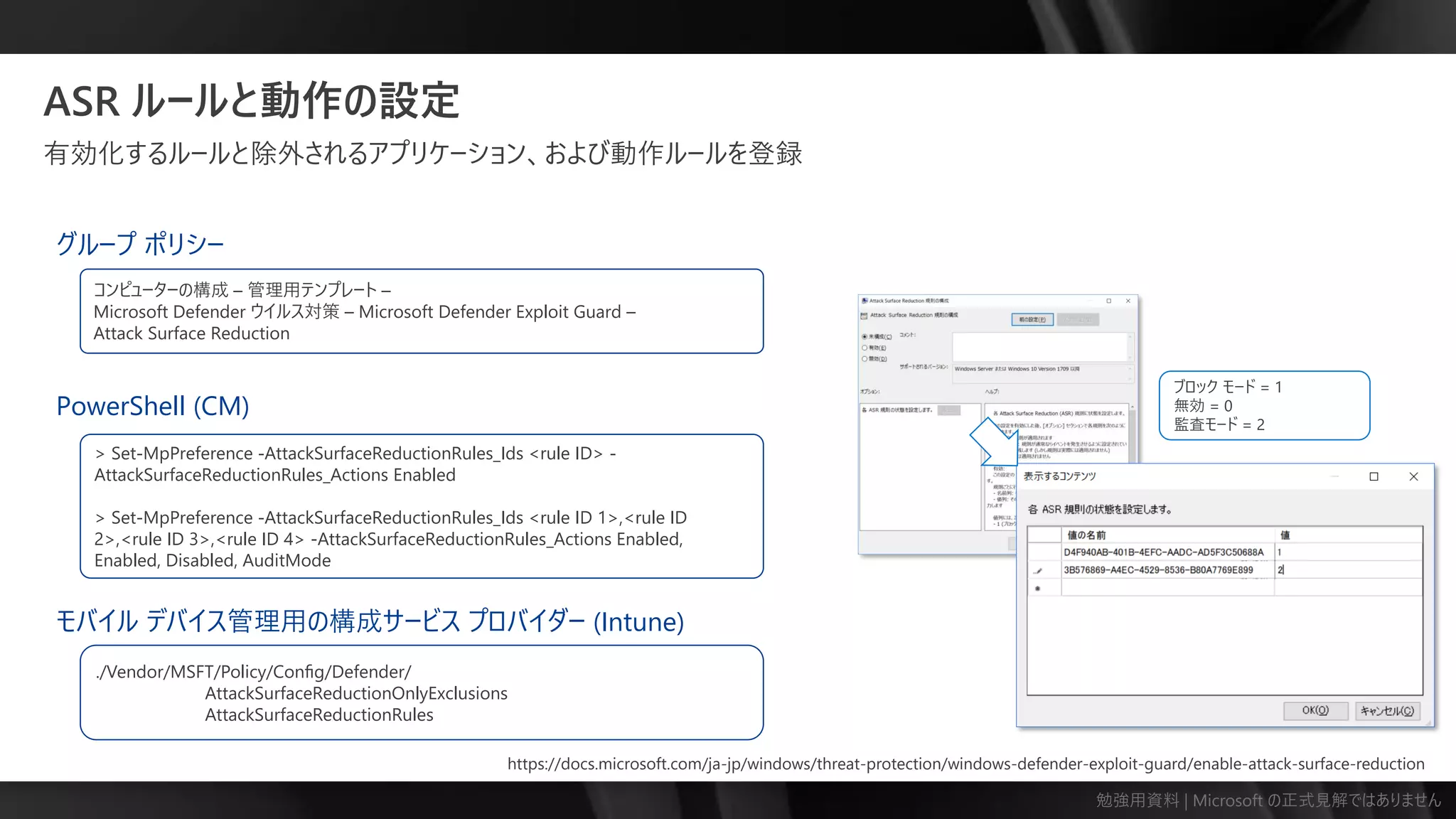Click the slide title ASR ルールと動作の設定
The width and height of the screenshot is (1456, 819).
click(252, 100)
